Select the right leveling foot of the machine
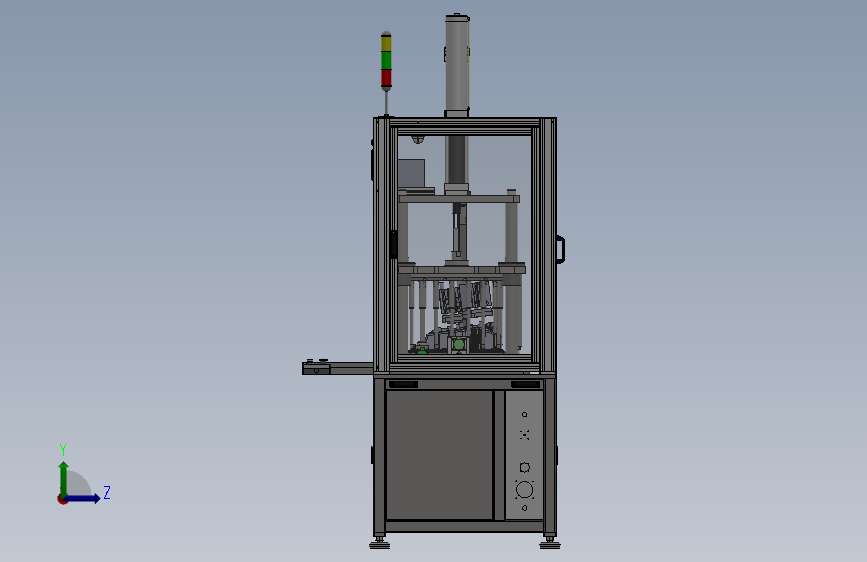 pos(550,543)
